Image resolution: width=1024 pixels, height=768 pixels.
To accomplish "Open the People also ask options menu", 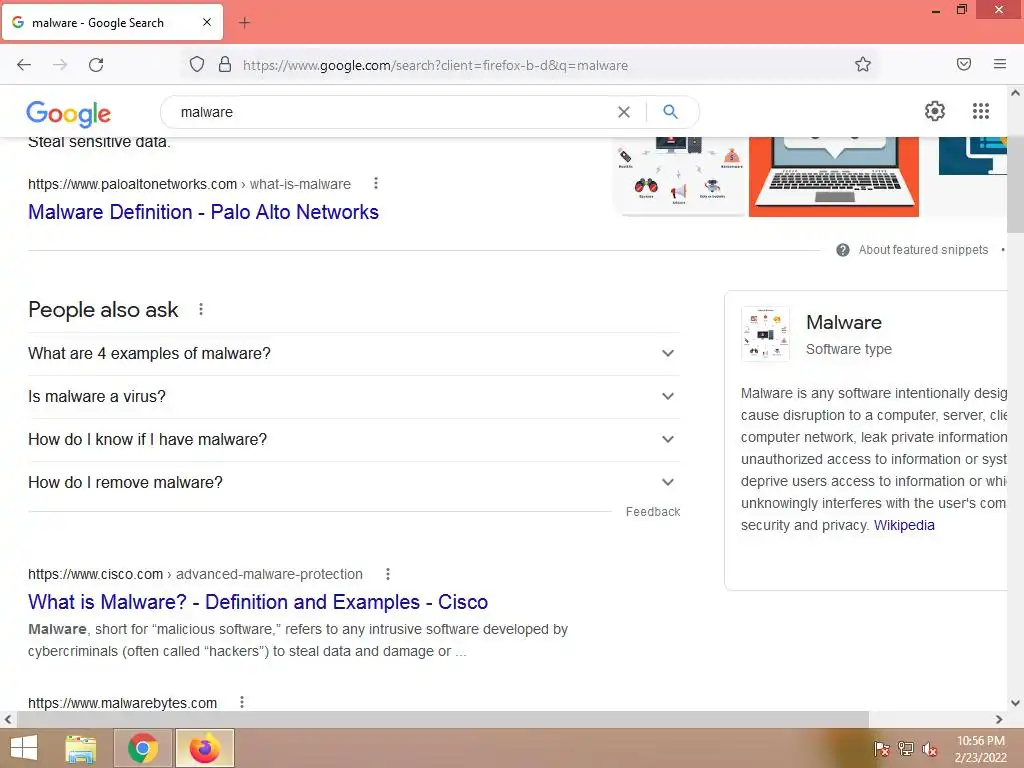I will (201, 310).
